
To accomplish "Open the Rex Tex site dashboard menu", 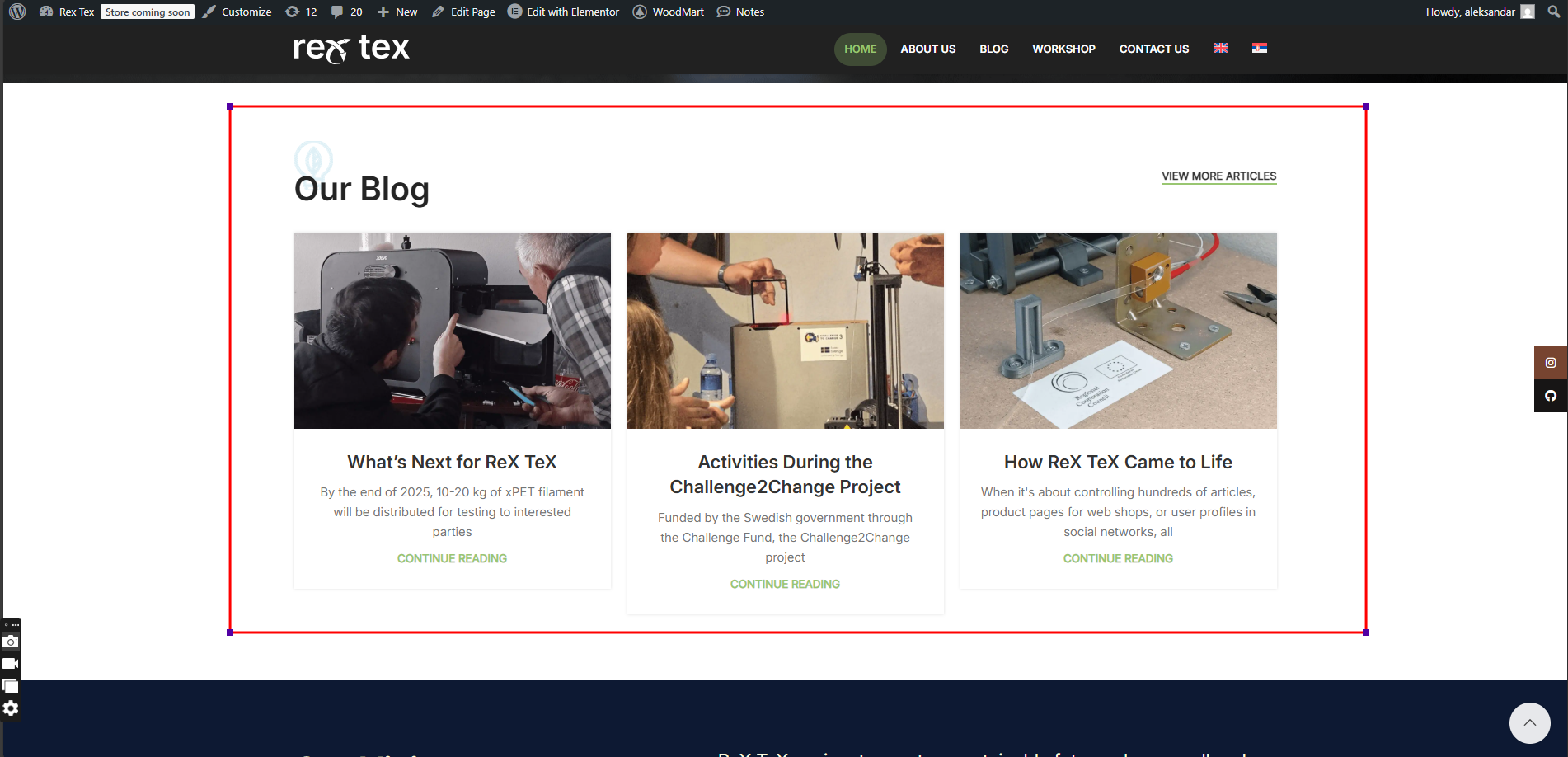I will tap(67, 12).
